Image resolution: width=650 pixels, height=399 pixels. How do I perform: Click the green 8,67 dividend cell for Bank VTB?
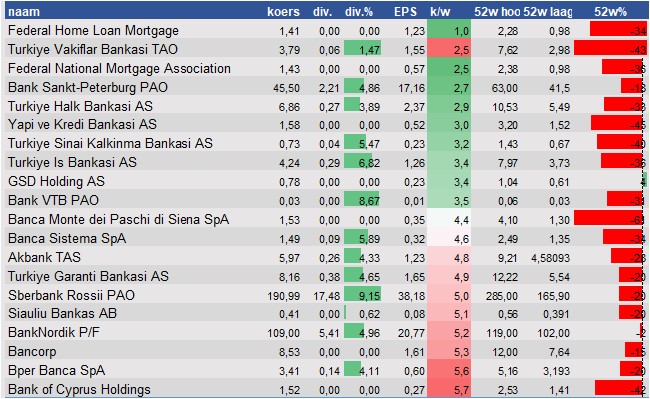click(x=363, y=201)
